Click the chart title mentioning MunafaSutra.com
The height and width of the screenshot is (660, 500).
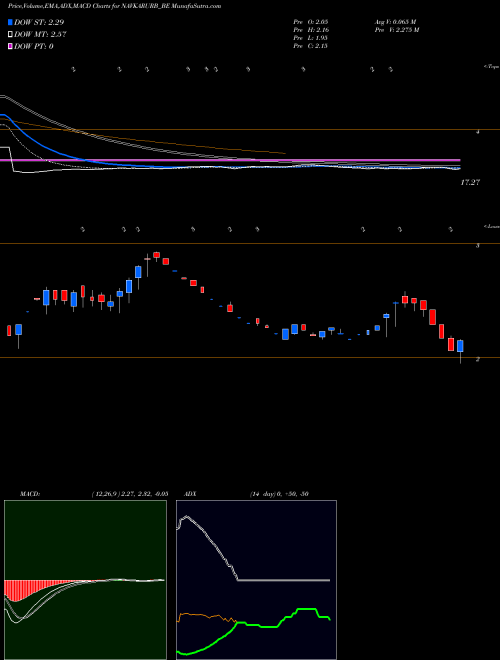(114, 6)
